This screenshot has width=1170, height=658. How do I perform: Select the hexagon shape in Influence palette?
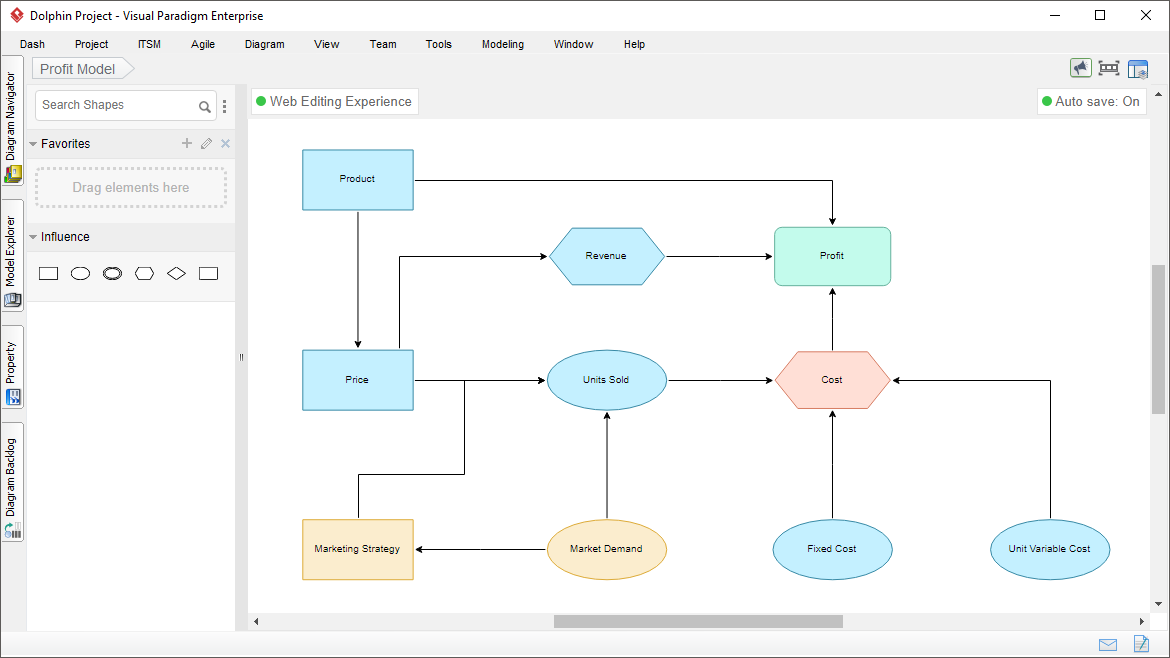pos(145,274)
